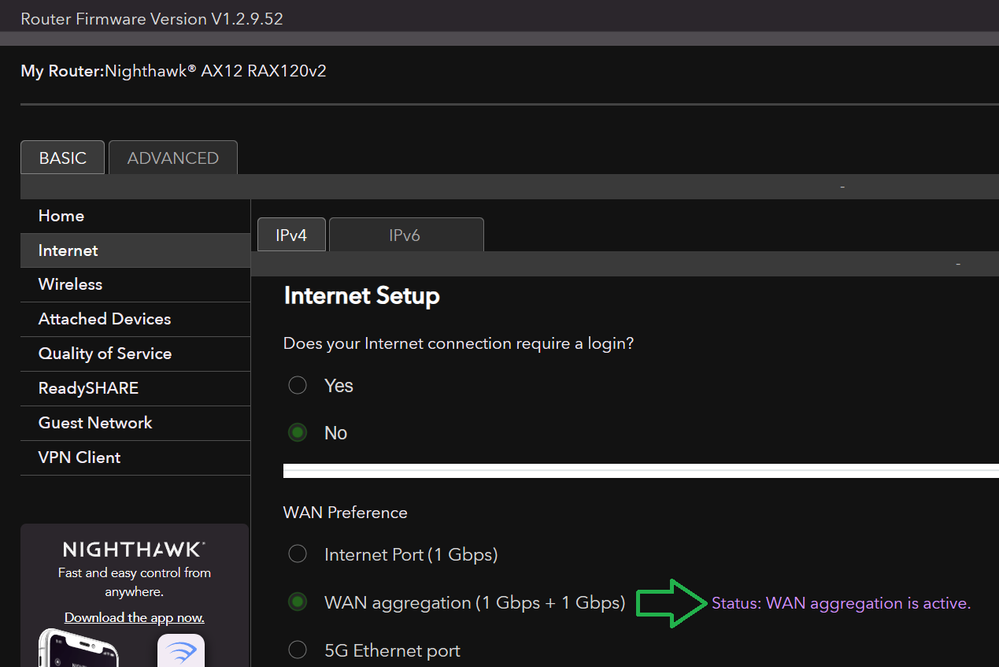The height and width of the screenshot is (667, 999).
Task: Open the IPv6 tab
Action: pyautogui.click(x=406, y=234)
